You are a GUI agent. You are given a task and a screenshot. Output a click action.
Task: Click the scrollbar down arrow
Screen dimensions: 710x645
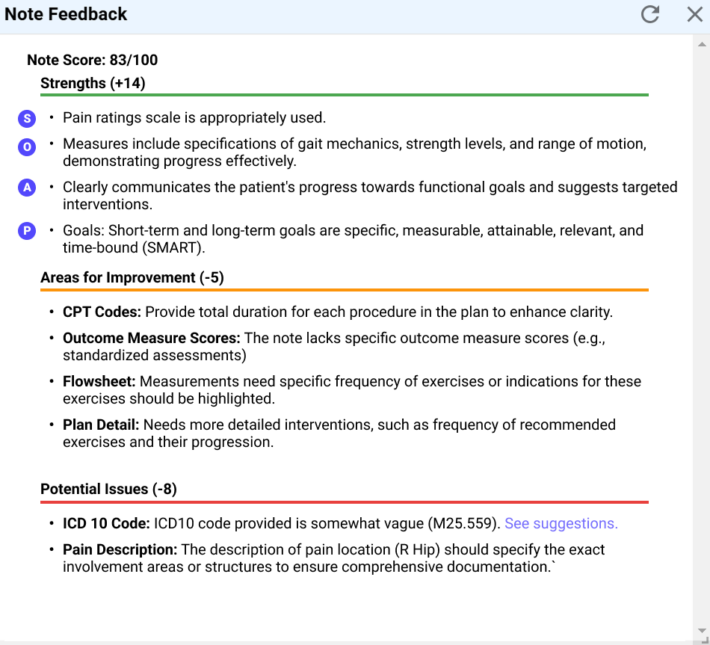point(701,631)
